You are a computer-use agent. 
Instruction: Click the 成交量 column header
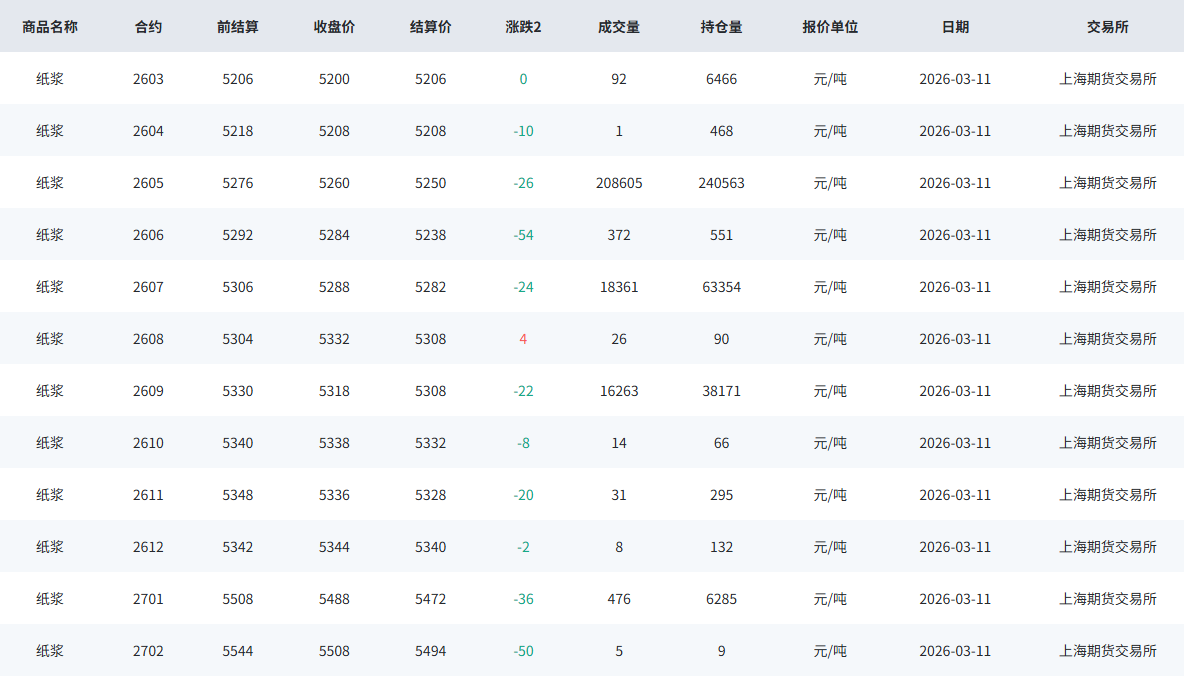(x=619, y=27)
